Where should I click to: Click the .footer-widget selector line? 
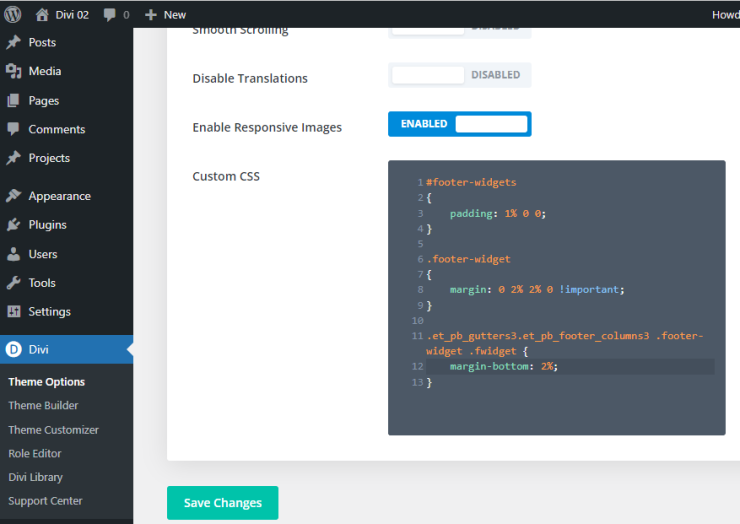(469, 259)
